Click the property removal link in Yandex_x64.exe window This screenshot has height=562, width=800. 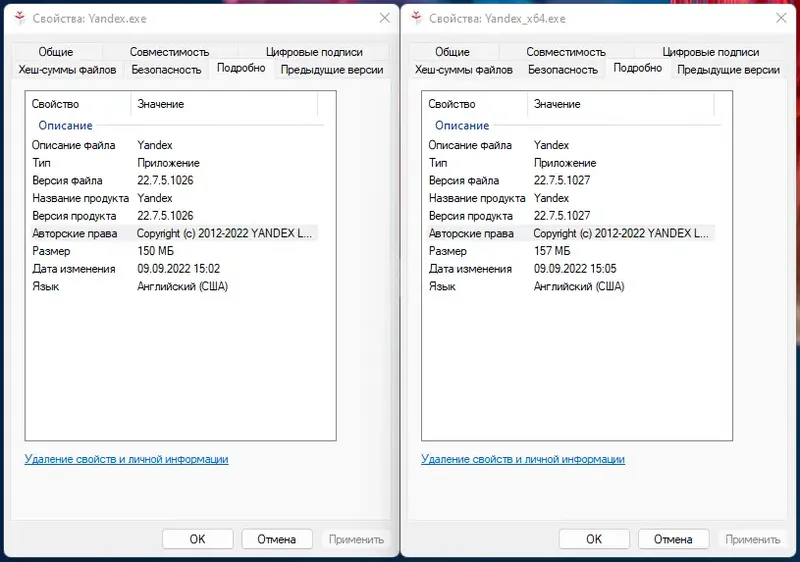point(523,459)
